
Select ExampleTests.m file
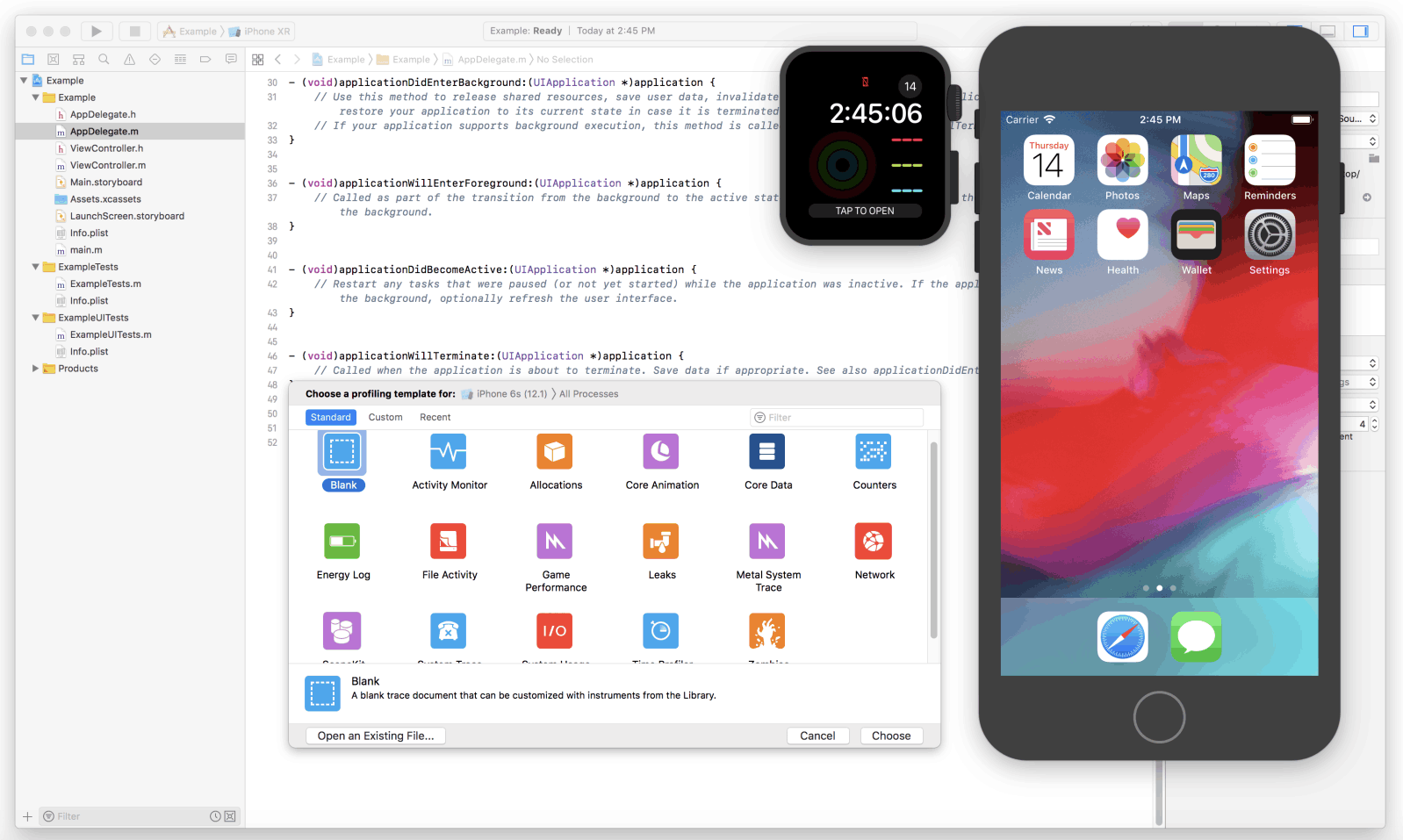(105, 284)
